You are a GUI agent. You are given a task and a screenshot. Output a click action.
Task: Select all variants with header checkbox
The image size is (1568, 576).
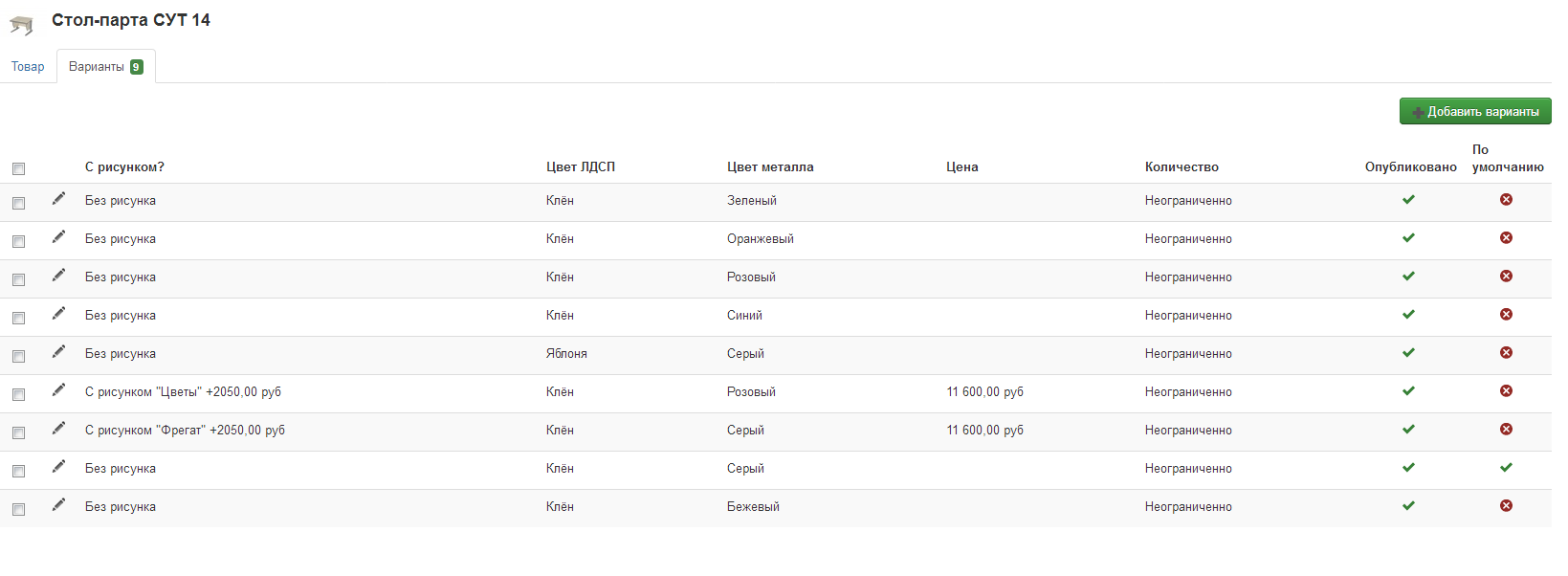coord(18,168)
